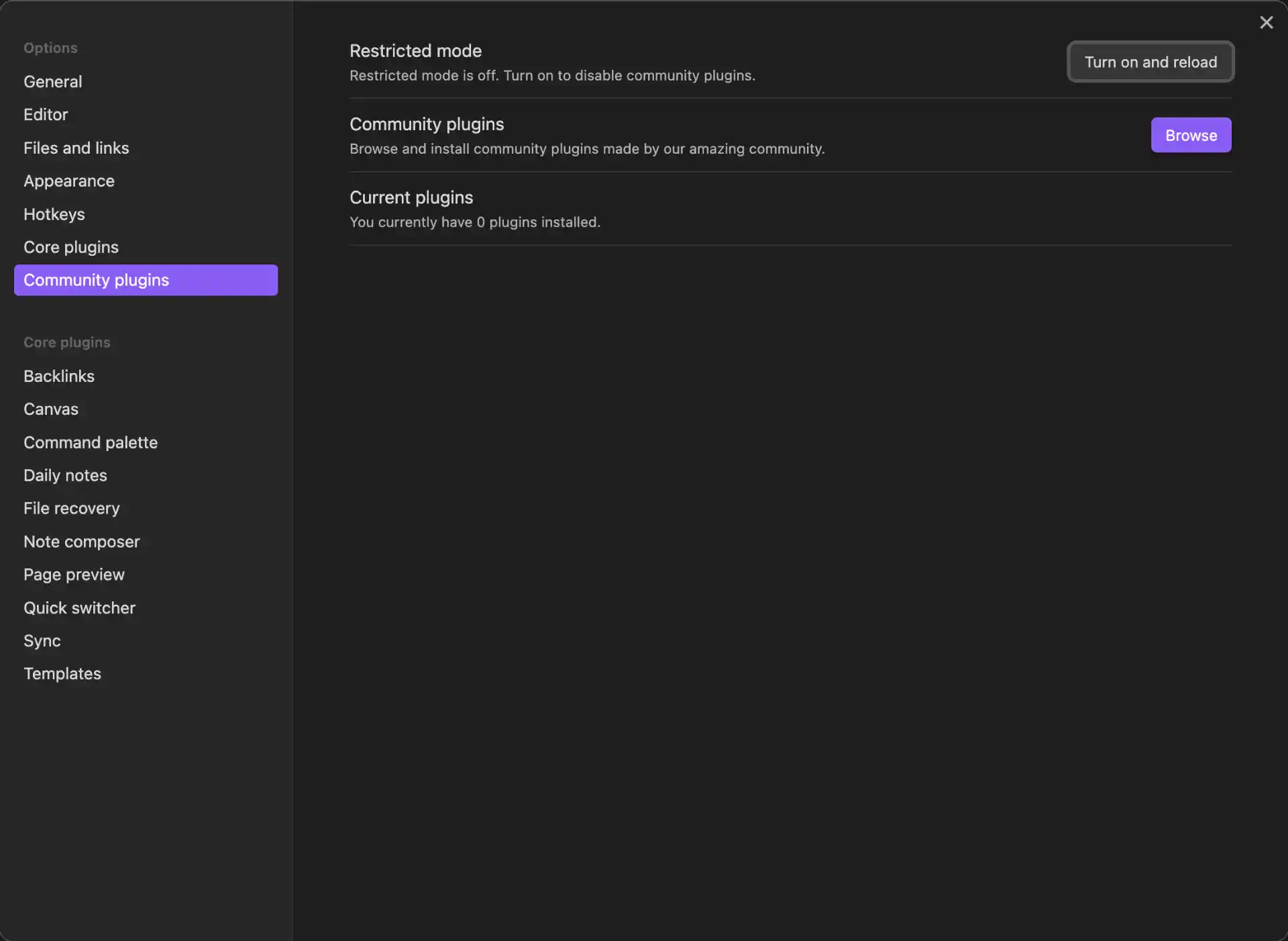Viewport: 1288px width, 941px height.
Task: Go to Appearance settings
Action: click(69, 181)
